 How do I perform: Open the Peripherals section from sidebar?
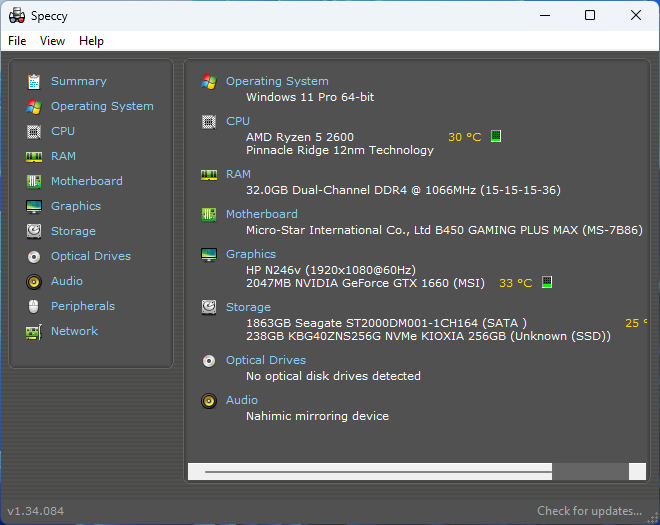coord(83,306)
